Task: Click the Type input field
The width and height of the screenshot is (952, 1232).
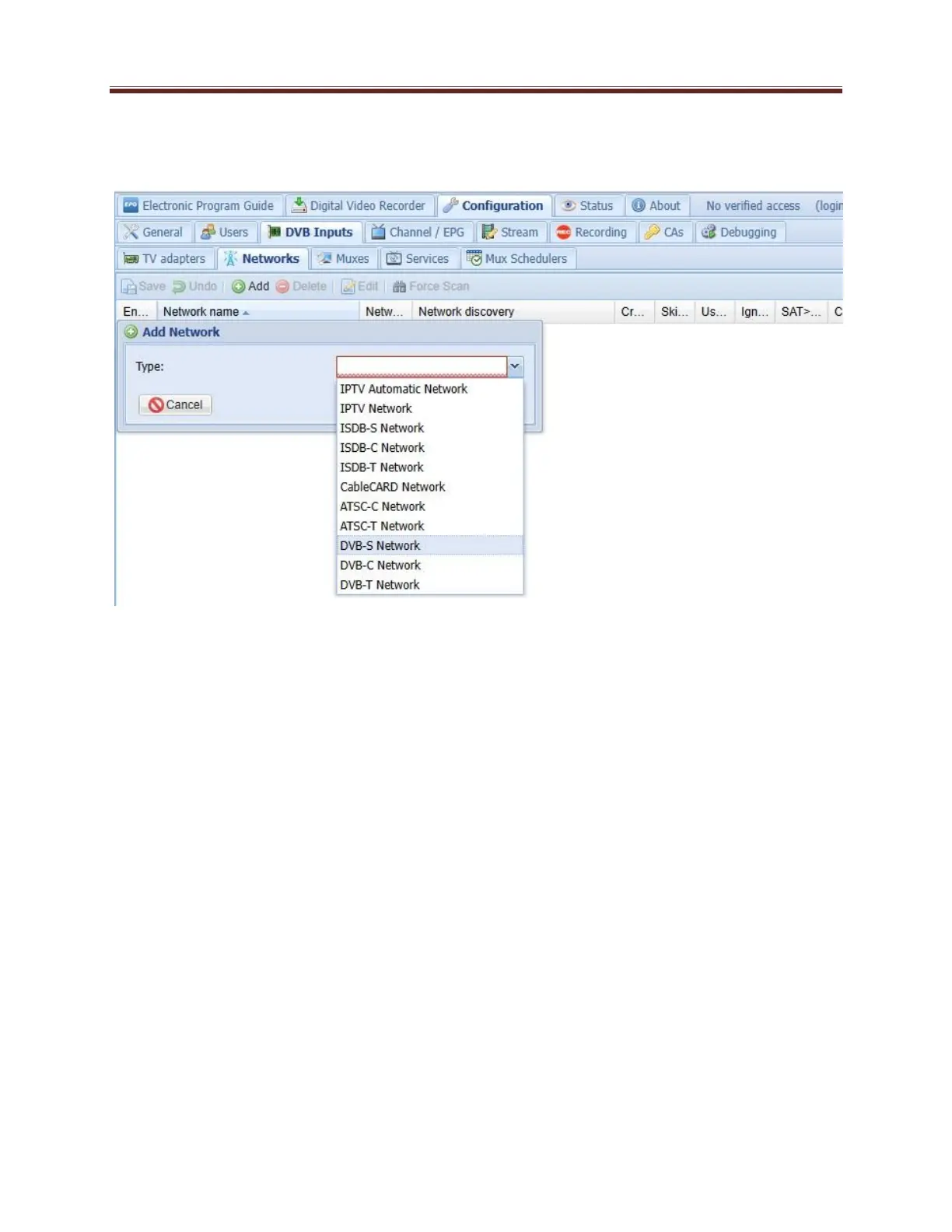Action: pos(422,366)
